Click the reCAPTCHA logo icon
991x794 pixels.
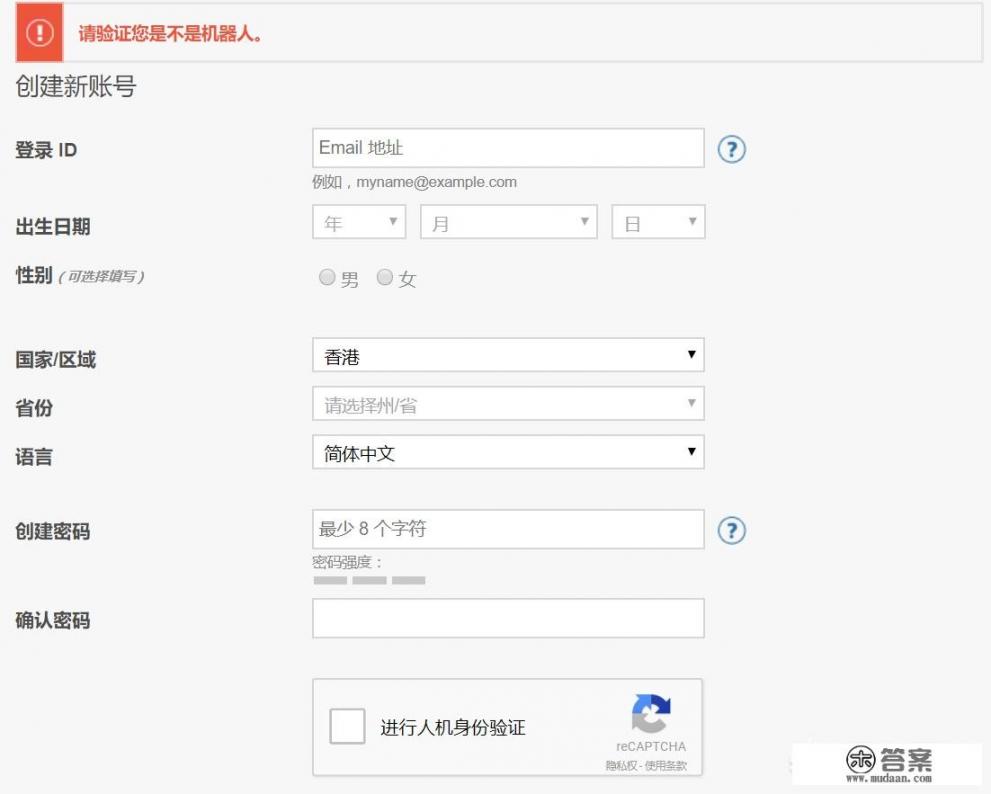[652, 710]
